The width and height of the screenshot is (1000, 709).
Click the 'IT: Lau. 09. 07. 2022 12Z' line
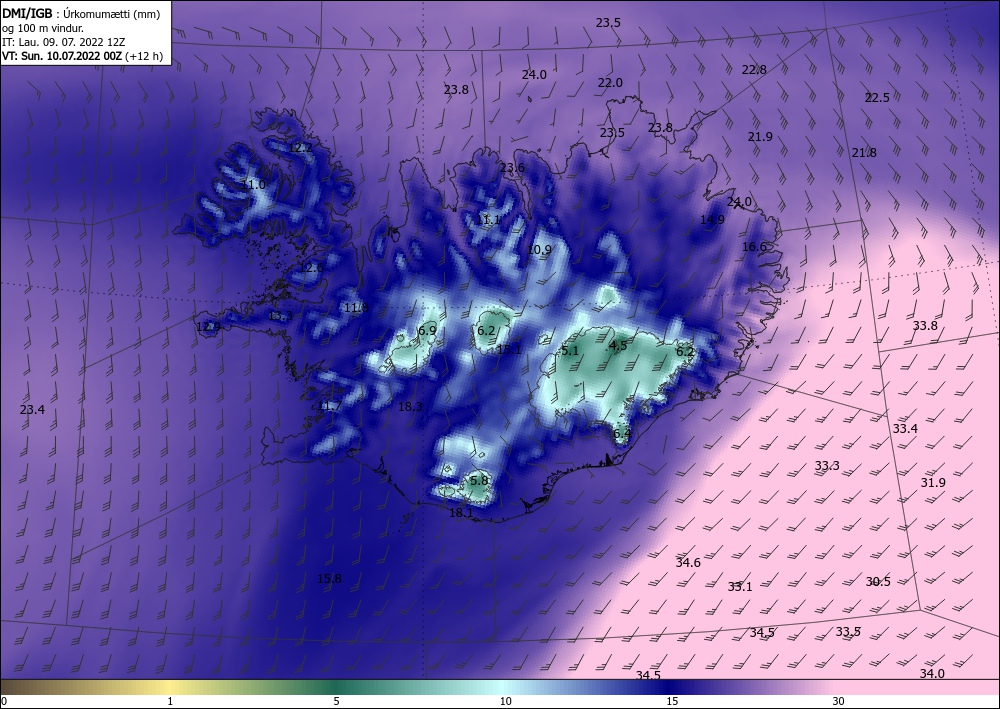click(64, 42)
